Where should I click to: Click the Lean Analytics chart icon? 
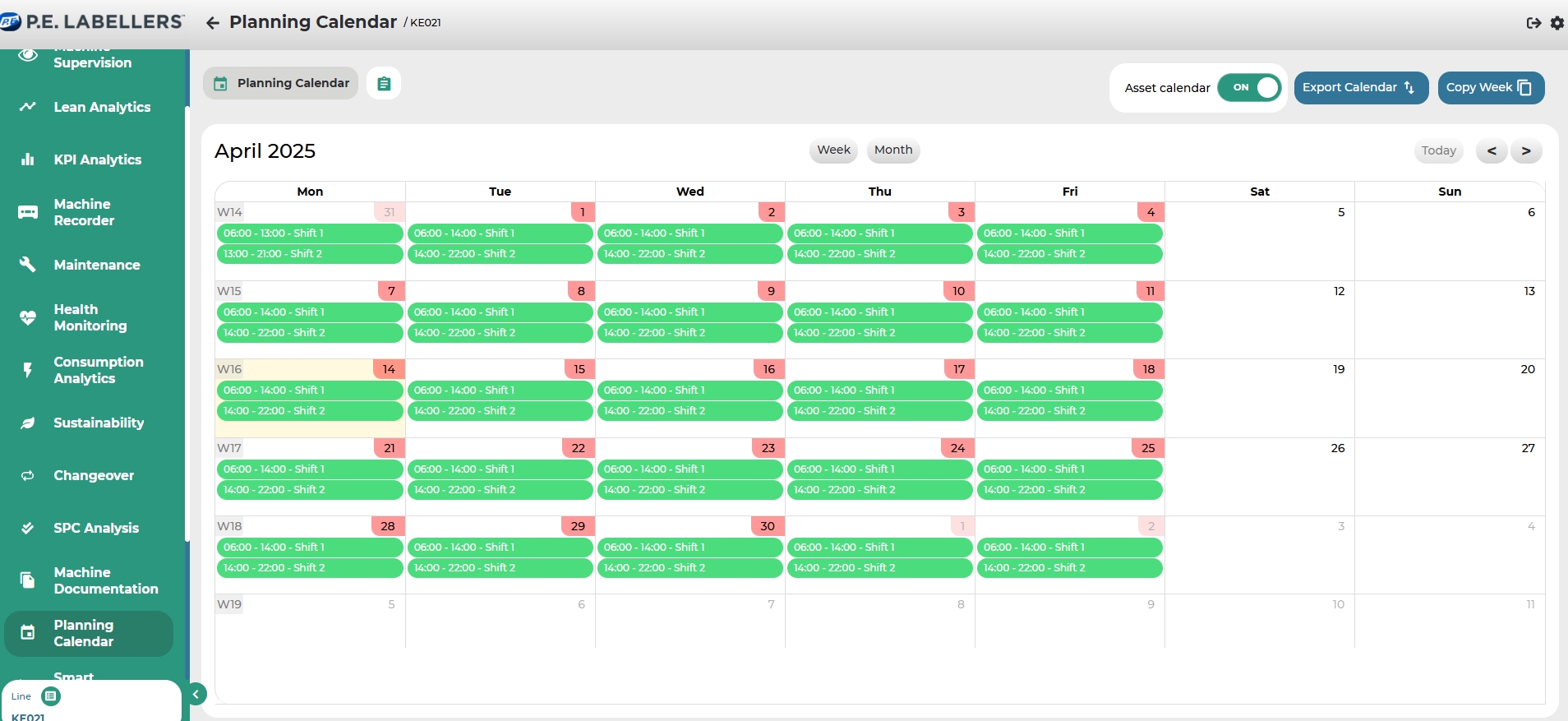tap(28, 107)
